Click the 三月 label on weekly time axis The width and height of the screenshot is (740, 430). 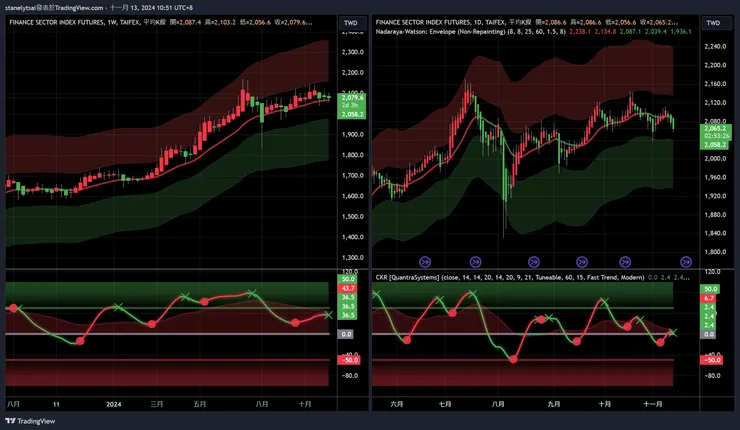click(x=157, y=404)
